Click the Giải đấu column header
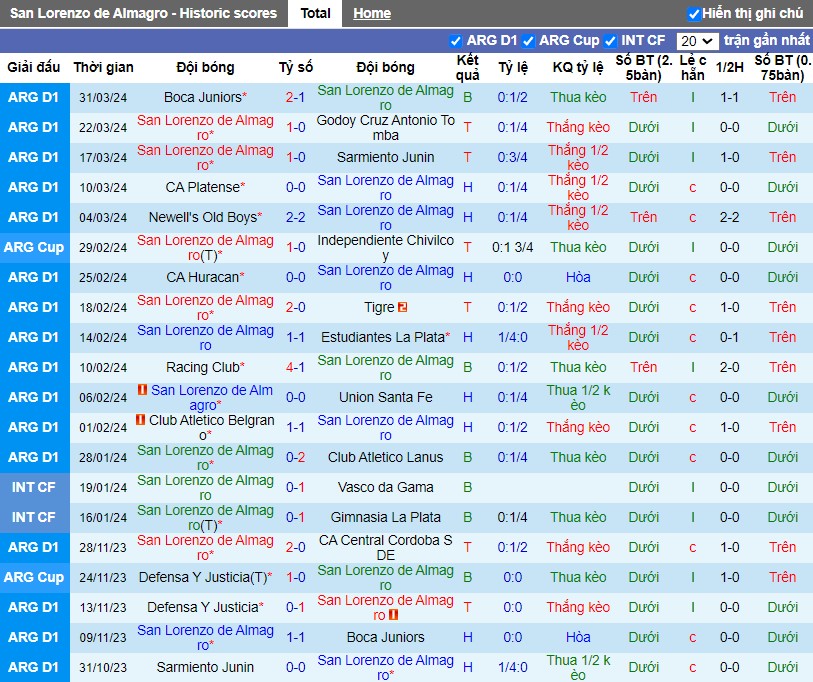This screenshot has width=813, height=682. click(x=34, y=67)
